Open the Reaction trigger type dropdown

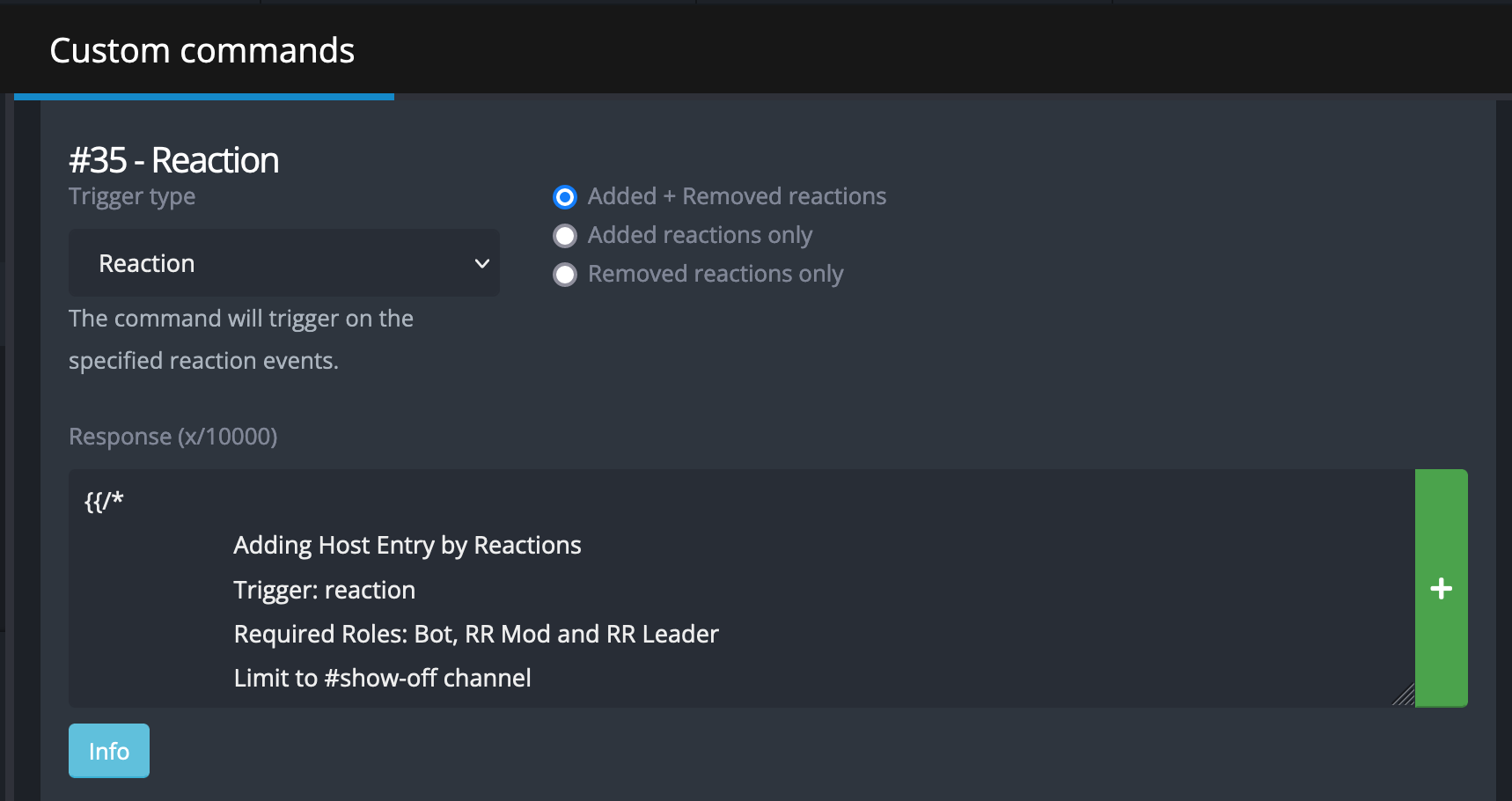[x=283, y=263]
